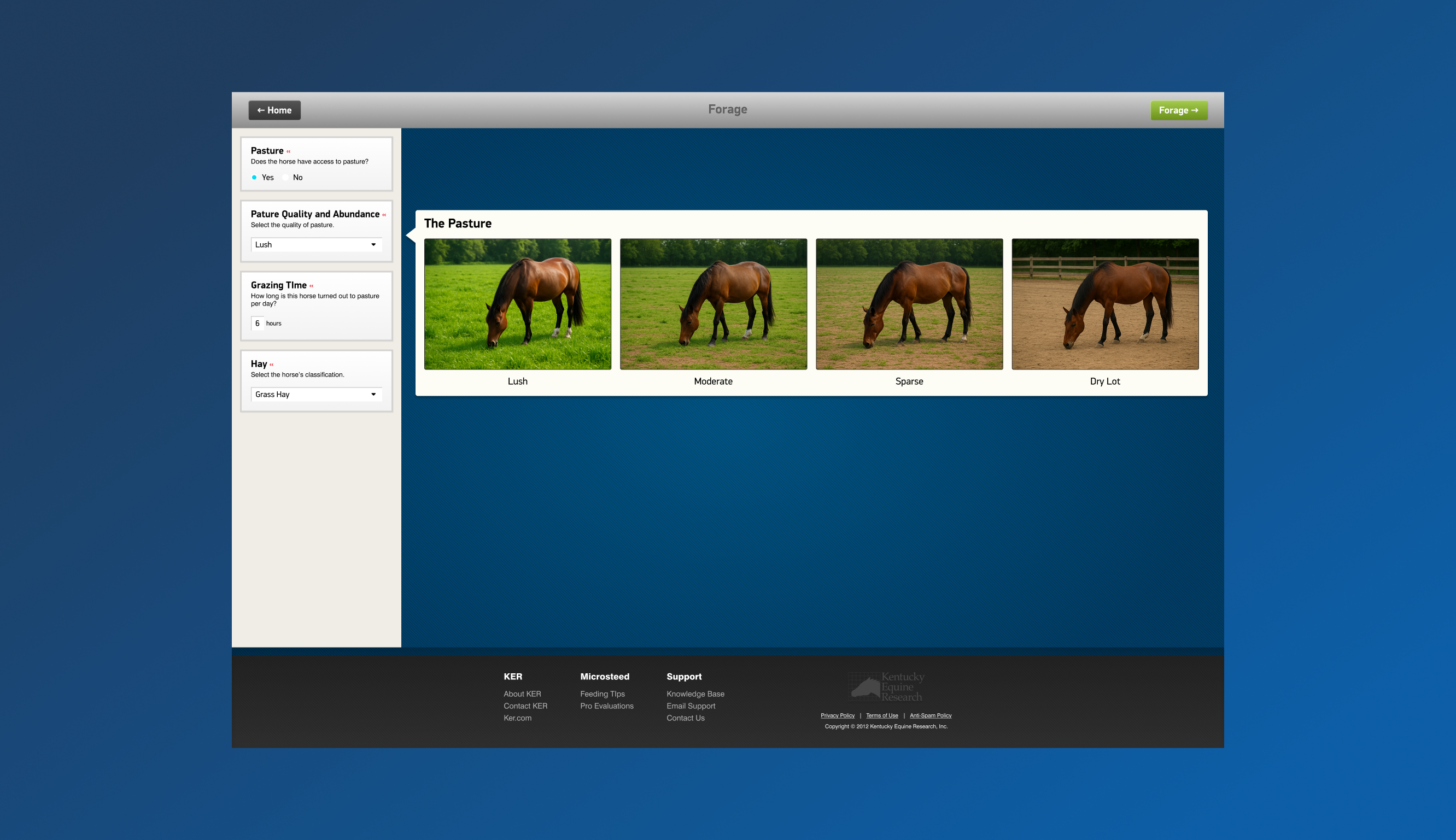Visit the About KER link
Viewport: 1456px width, 840px height.
click(x=522, y=694)
